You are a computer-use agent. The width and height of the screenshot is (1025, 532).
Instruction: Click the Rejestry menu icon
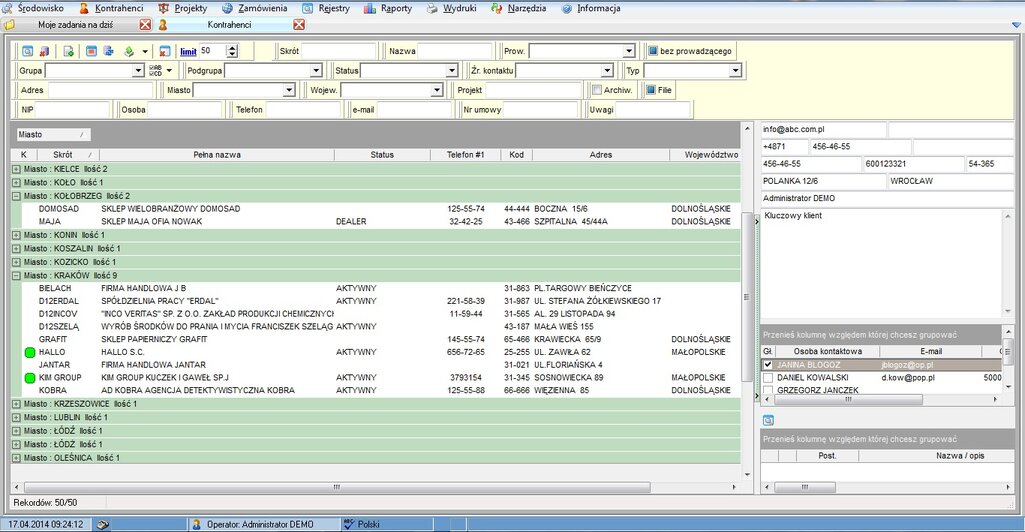tap(308, 8)
